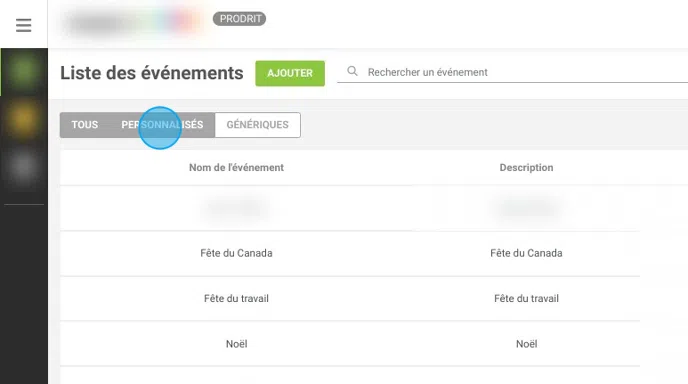688x384 pixels.
Task: Select Fête du Canada event name
Action: tap(236, 253)
